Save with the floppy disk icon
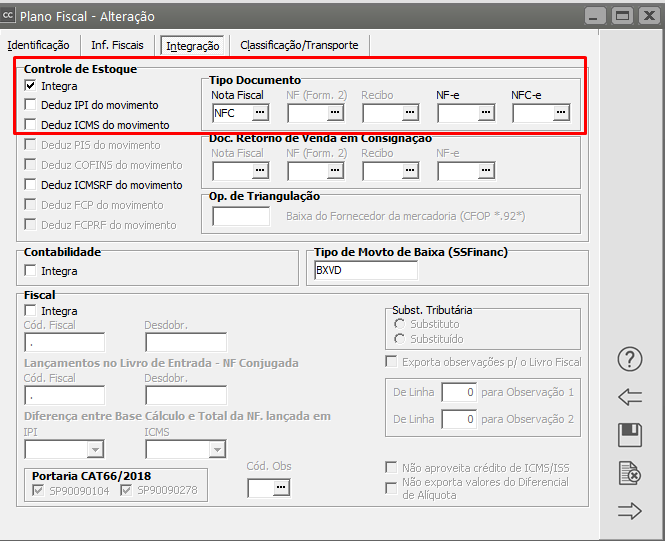665x541 pixels. pos(629,434)
